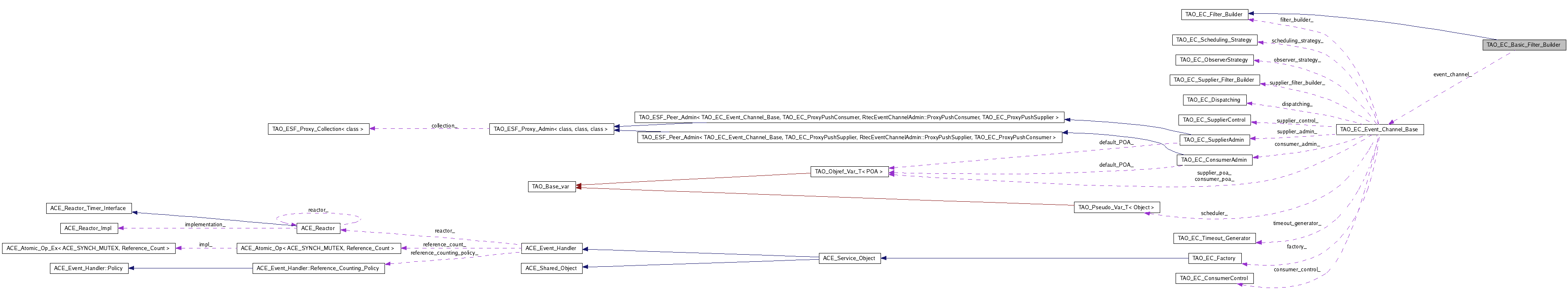Select the TAO_EC_ConsumerAdmin class node

(1214, 160)
